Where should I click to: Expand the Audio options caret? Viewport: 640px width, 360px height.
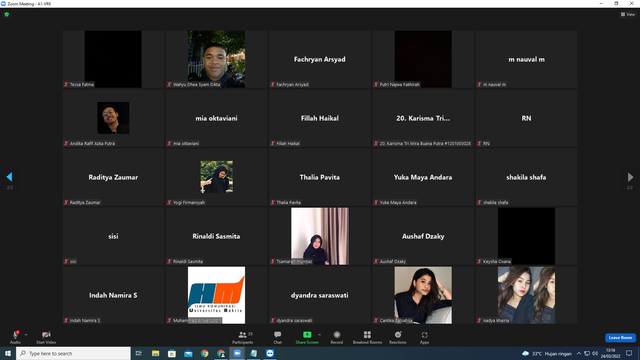point(26,335)
